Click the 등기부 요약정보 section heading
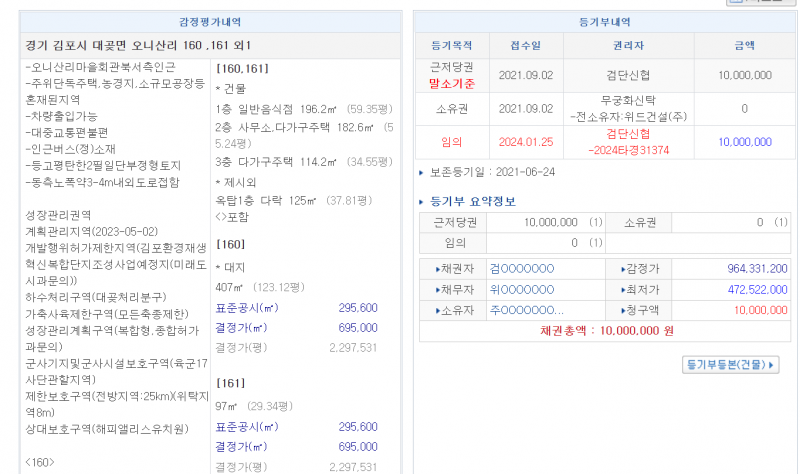Image resolution: width=800 pixels, height=474 pixels. 473,201
